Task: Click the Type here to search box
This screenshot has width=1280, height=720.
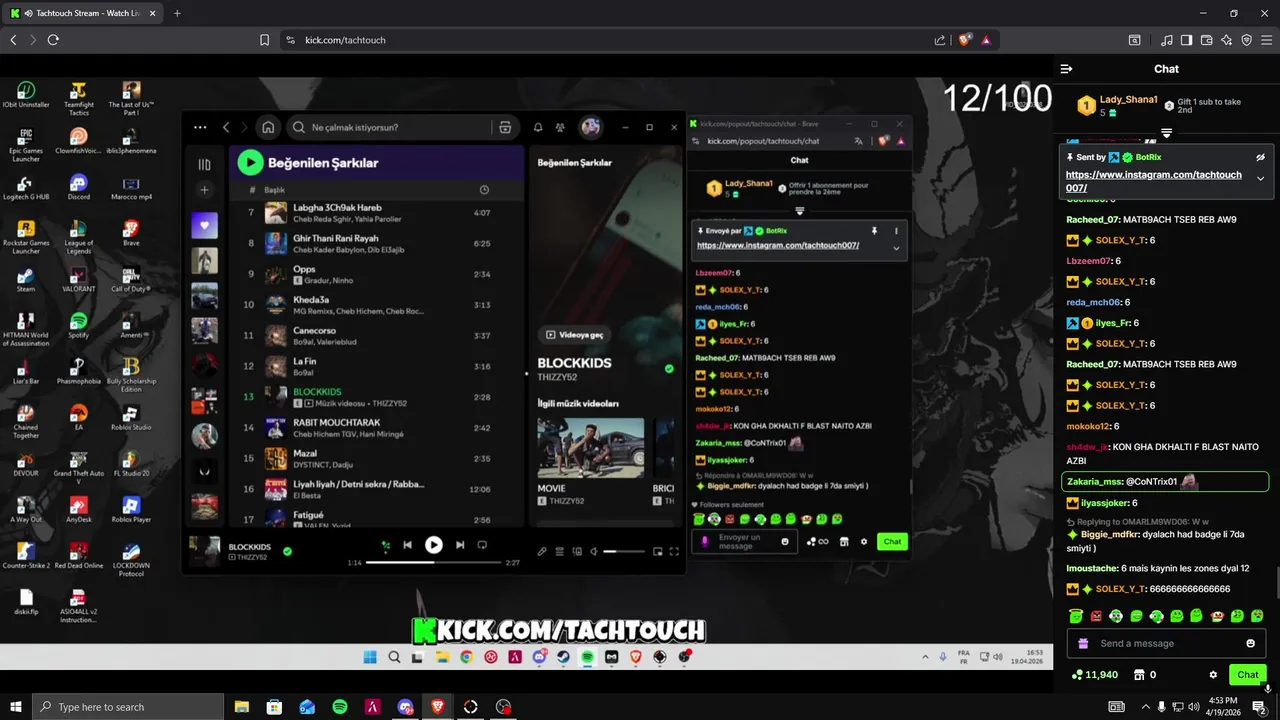Action: [x=128, y=707]
